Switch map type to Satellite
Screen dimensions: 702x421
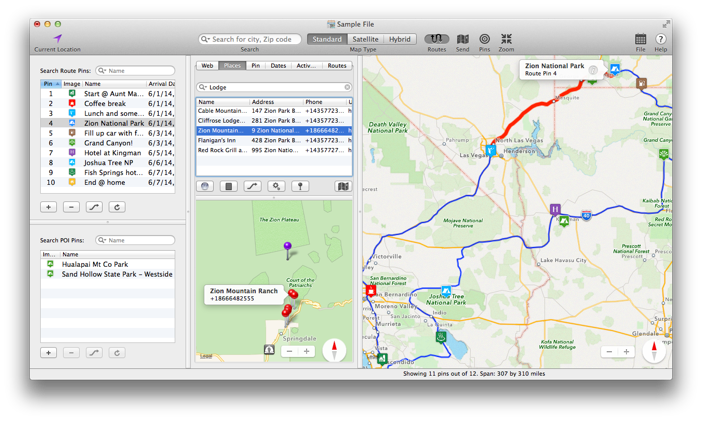365,39
